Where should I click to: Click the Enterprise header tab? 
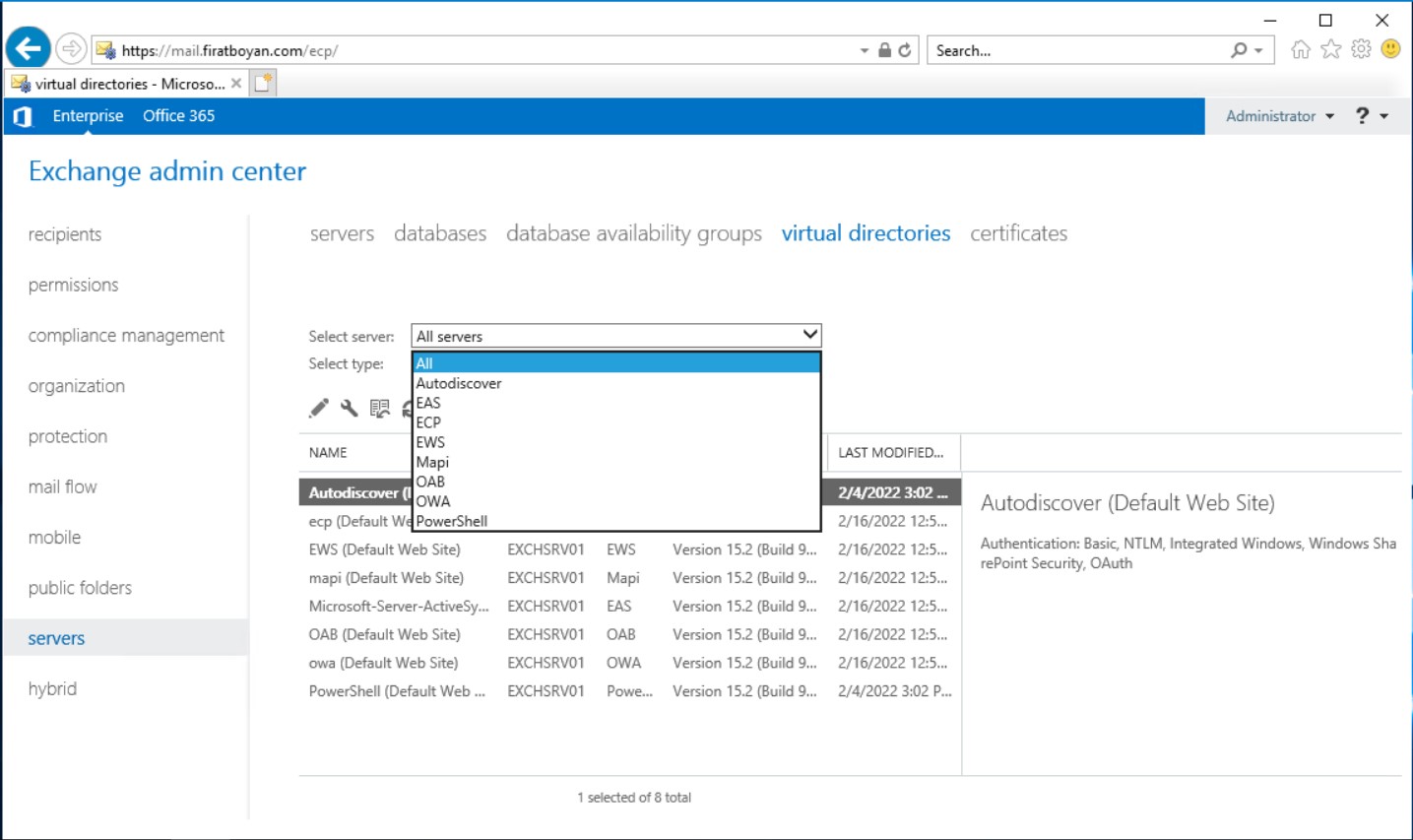88,116
